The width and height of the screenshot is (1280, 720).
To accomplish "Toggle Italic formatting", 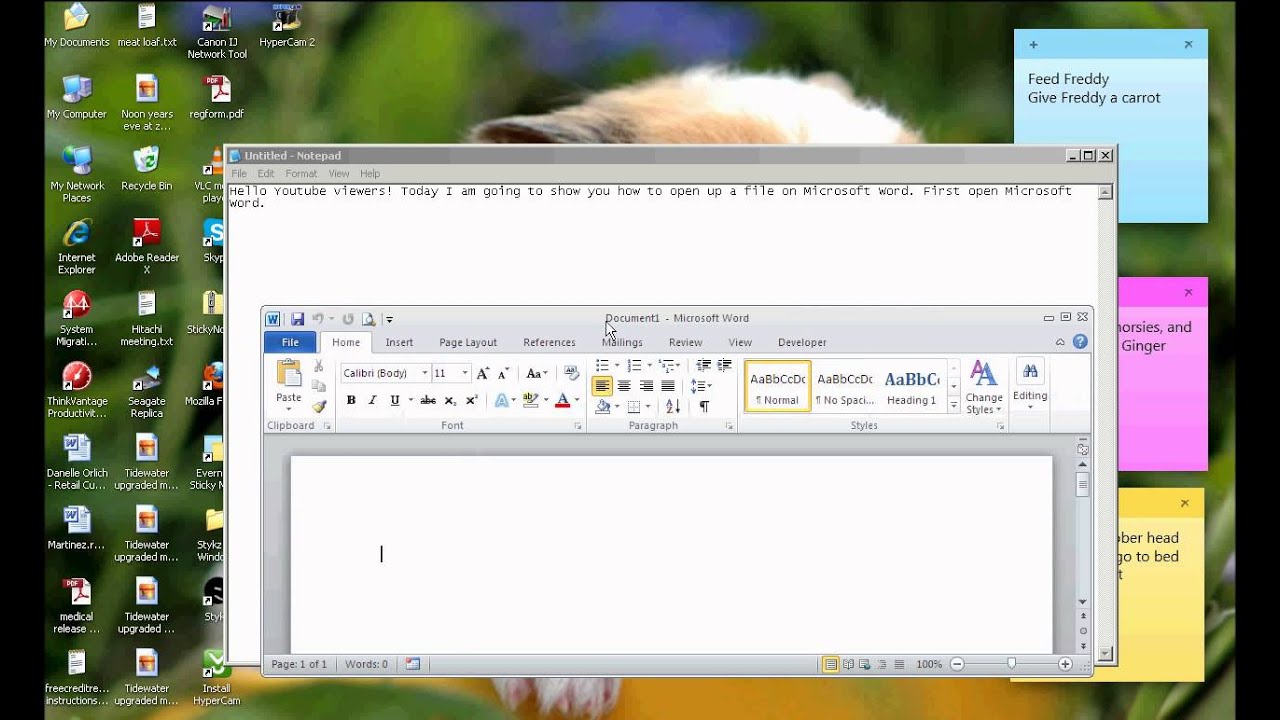I will [372, 400].
